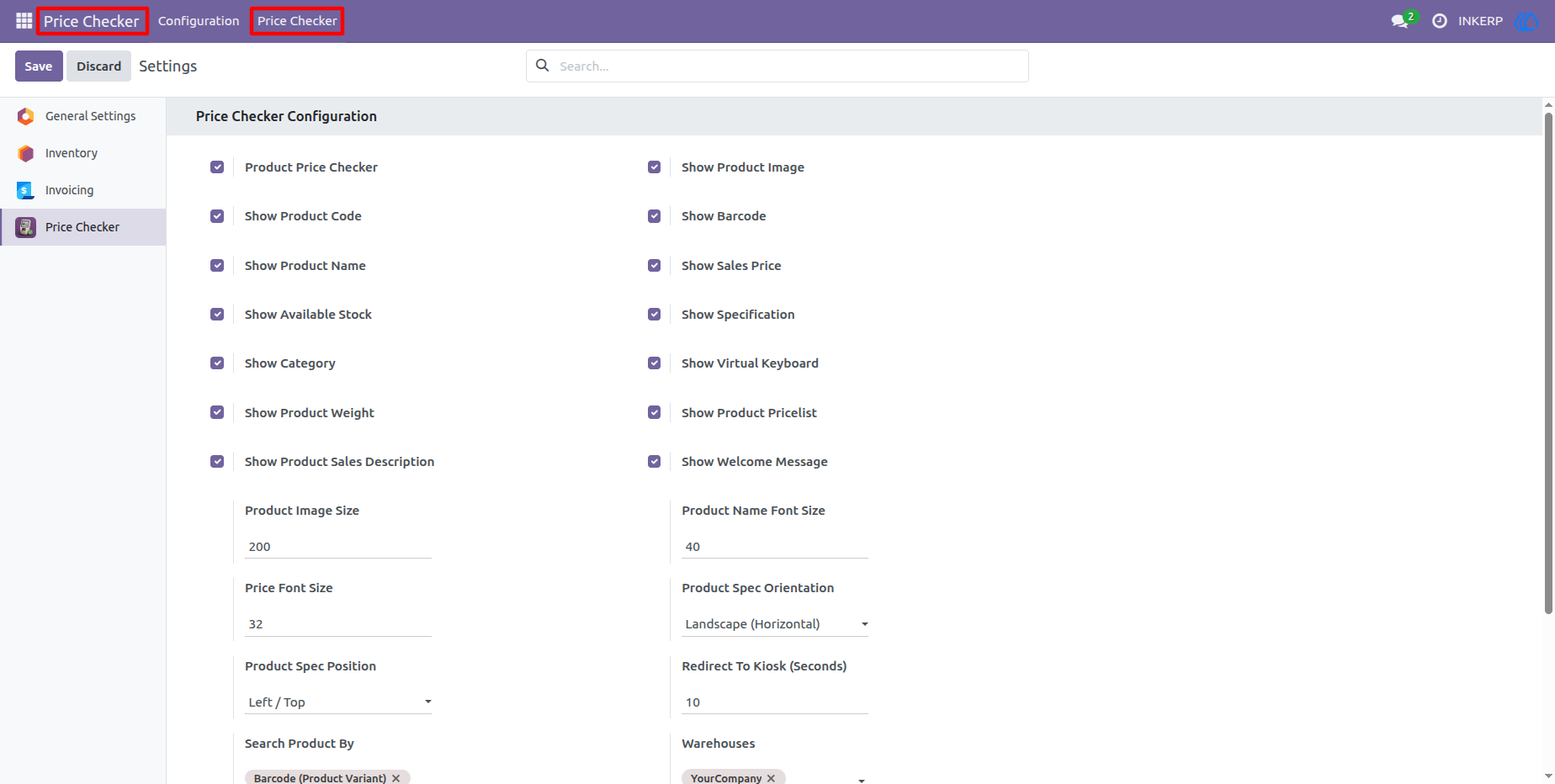1555x784 pixels.
Task: Remove the Barcode (Product Variant) tag
Action: [396, 778]
